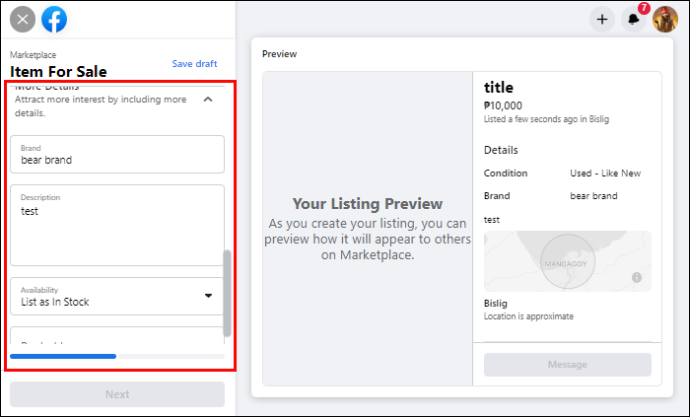Image resolution: width=690 pixels, height=417 pixels.
Task: Click the Message button in preview
Action: click(567, 365)
